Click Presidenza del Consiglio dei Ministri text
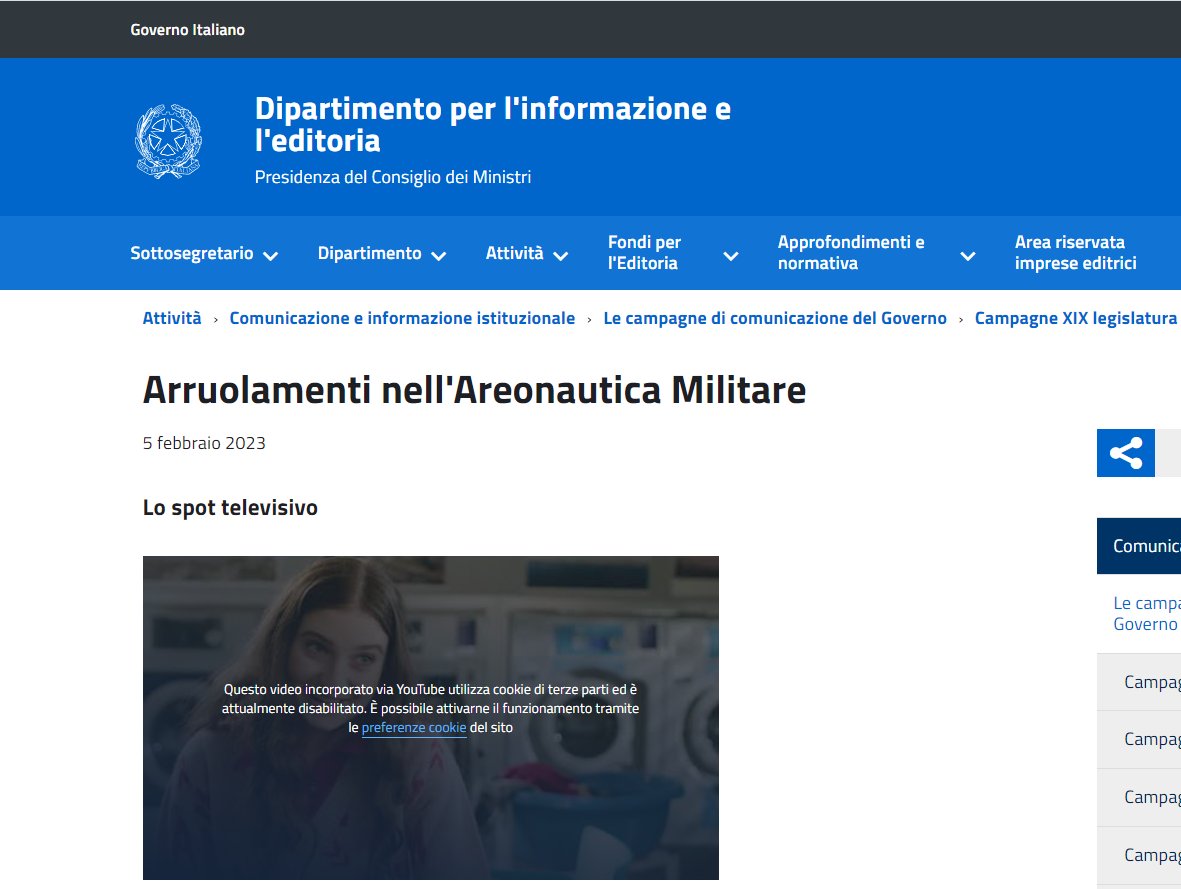Image resolution: width=1181 pixels, height=889 pixels. coord(392,177)
